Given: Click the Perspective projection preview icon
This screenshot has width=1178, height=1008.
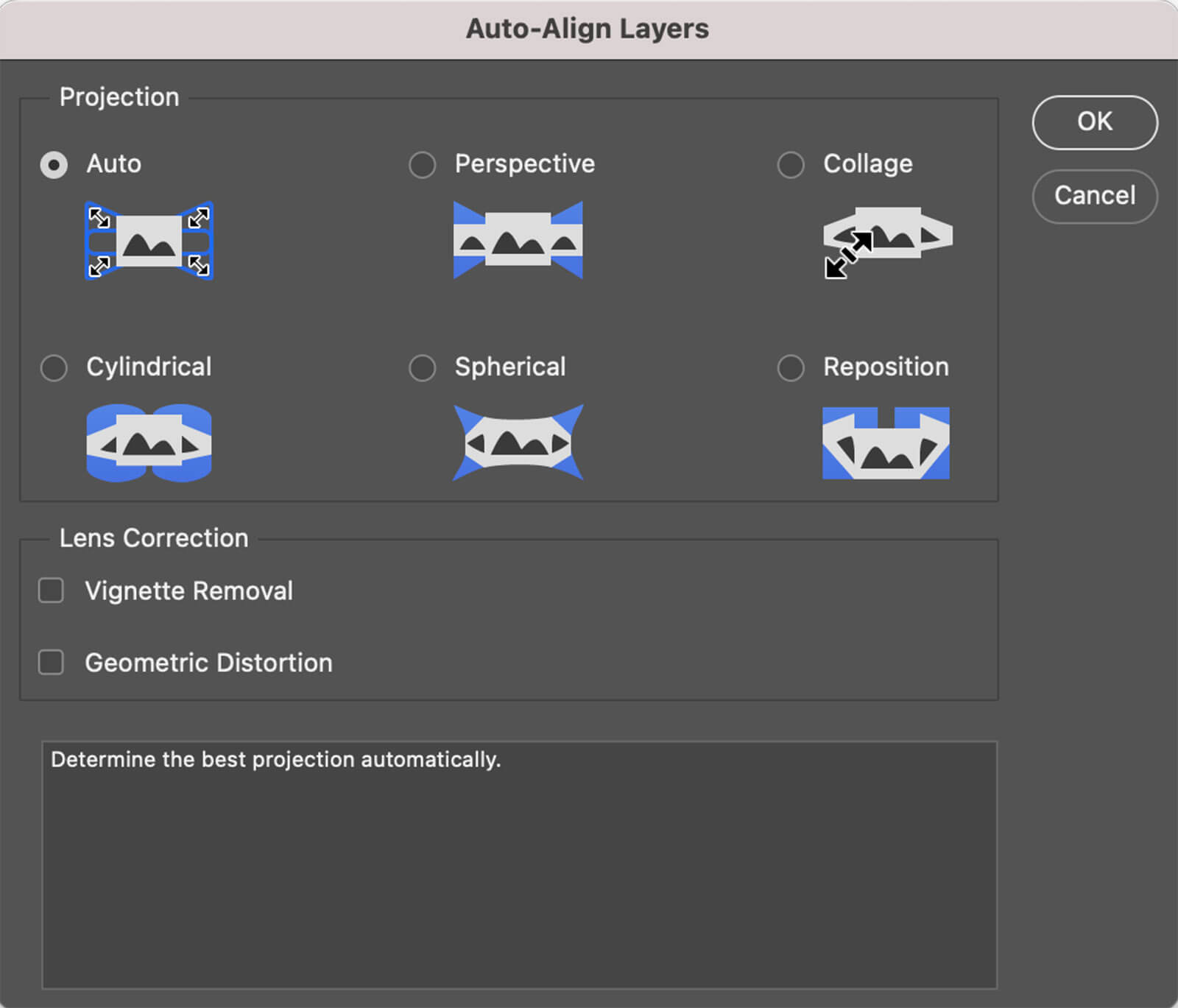Looking at the screenshot, I should point(518,241).
